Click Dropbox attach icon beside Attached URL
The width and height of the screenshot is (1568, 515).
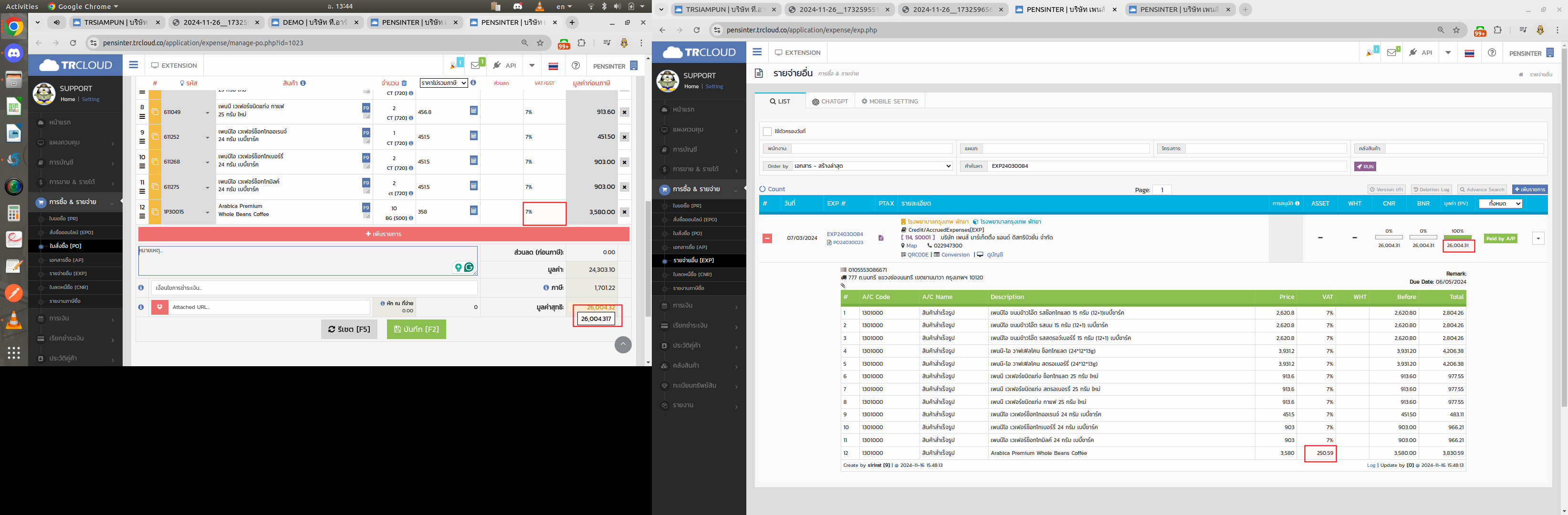159,307
